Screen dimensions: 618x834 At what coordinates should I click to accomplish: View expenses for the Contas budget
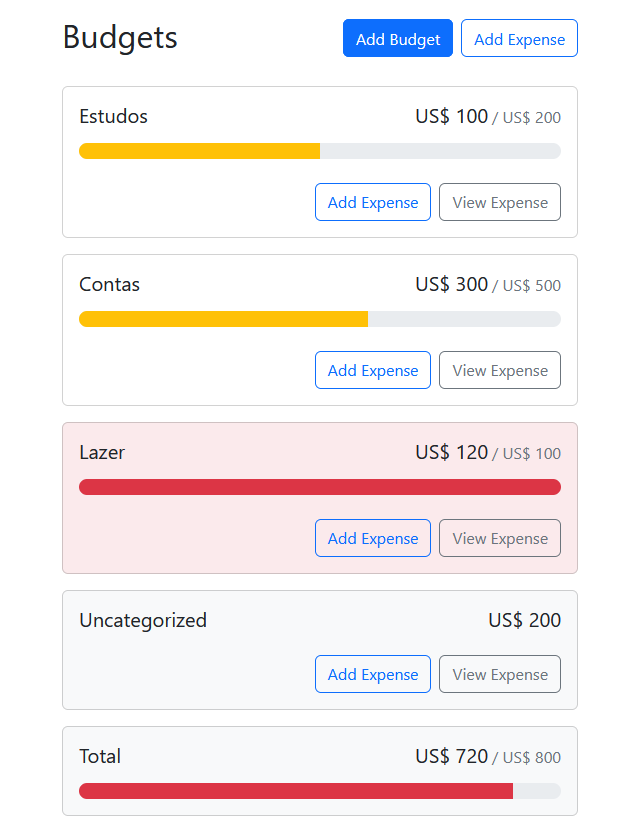point(499,370)
